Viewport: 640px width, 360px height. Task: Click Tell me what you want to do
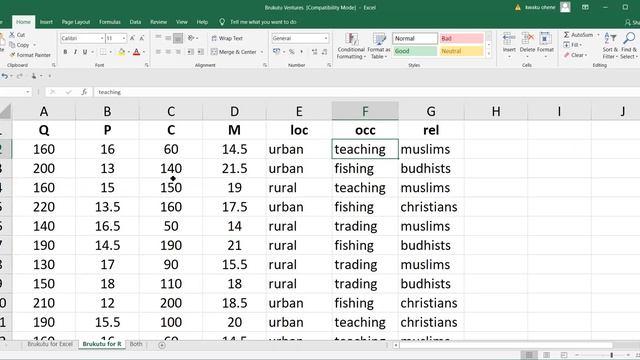(263, 22)
